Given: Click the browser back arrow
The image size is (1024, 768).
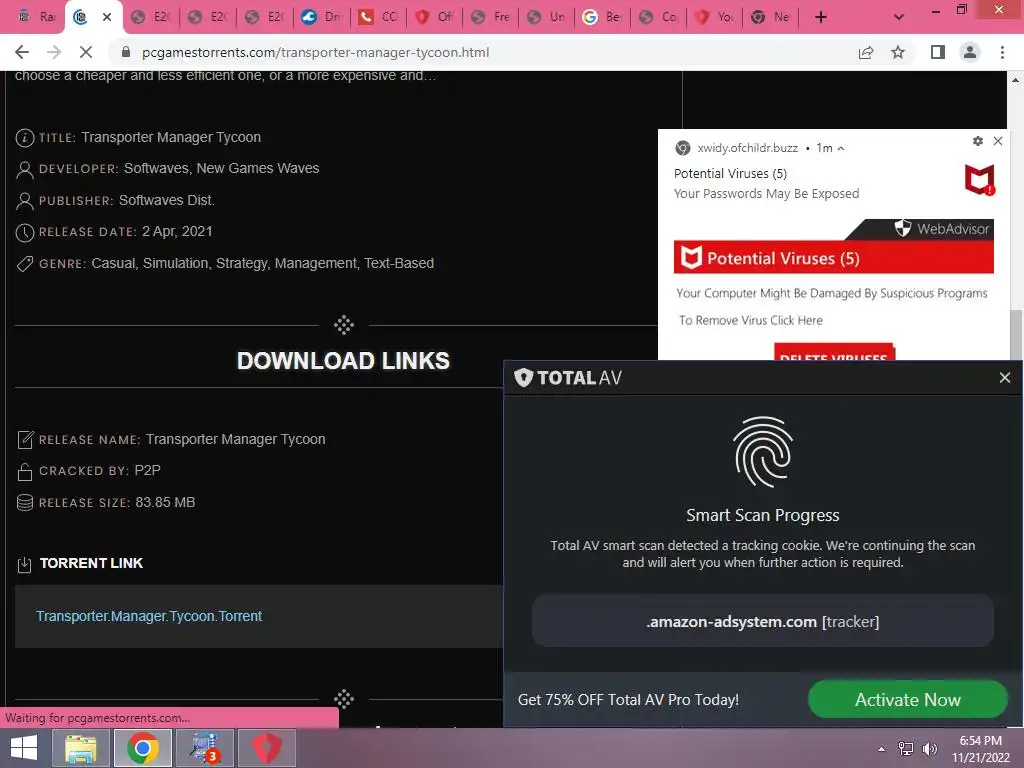Looking at the screenshot, I should tap(22, 52).
